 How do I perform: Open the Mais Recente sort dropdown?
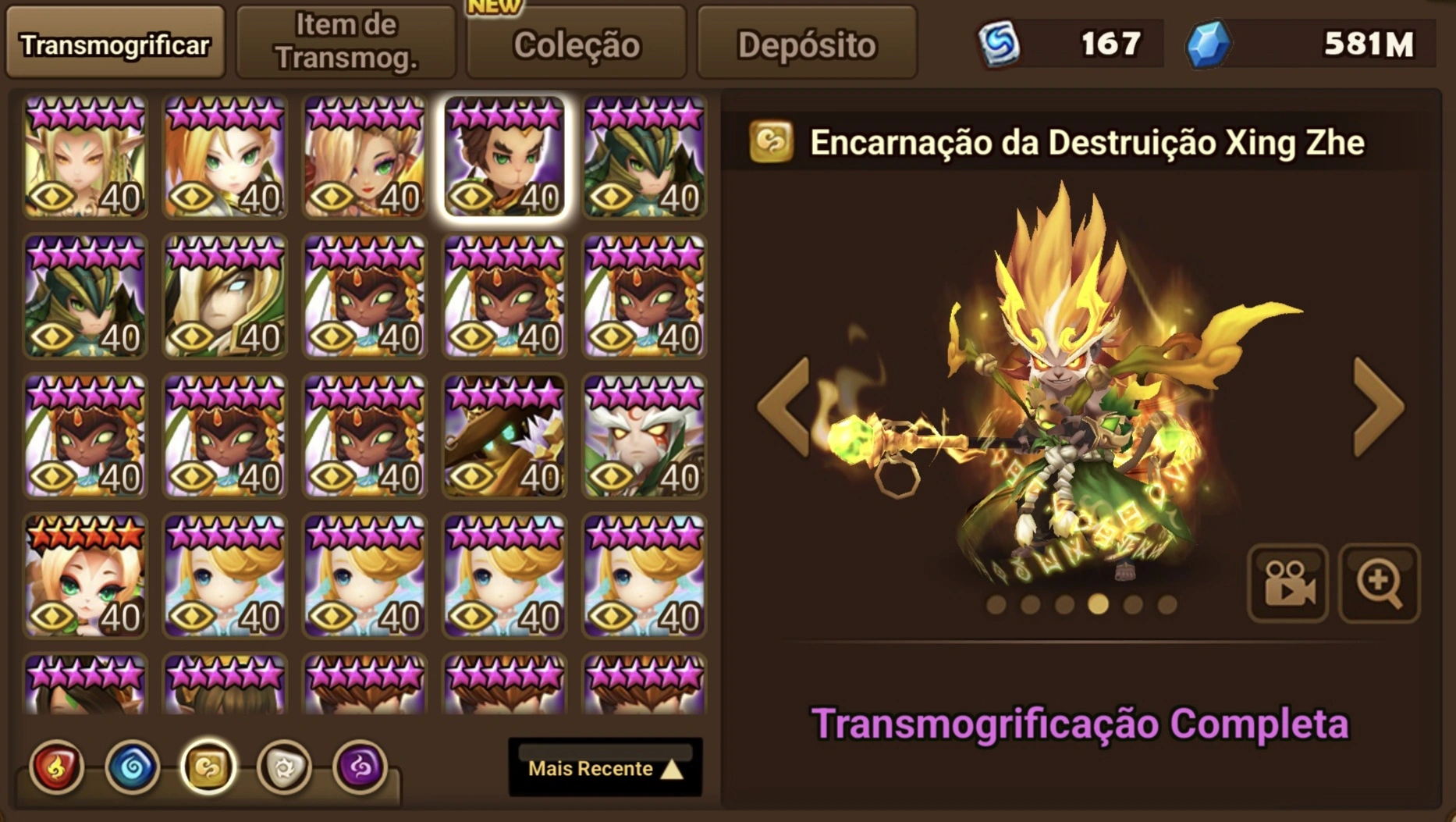point(605,768)
